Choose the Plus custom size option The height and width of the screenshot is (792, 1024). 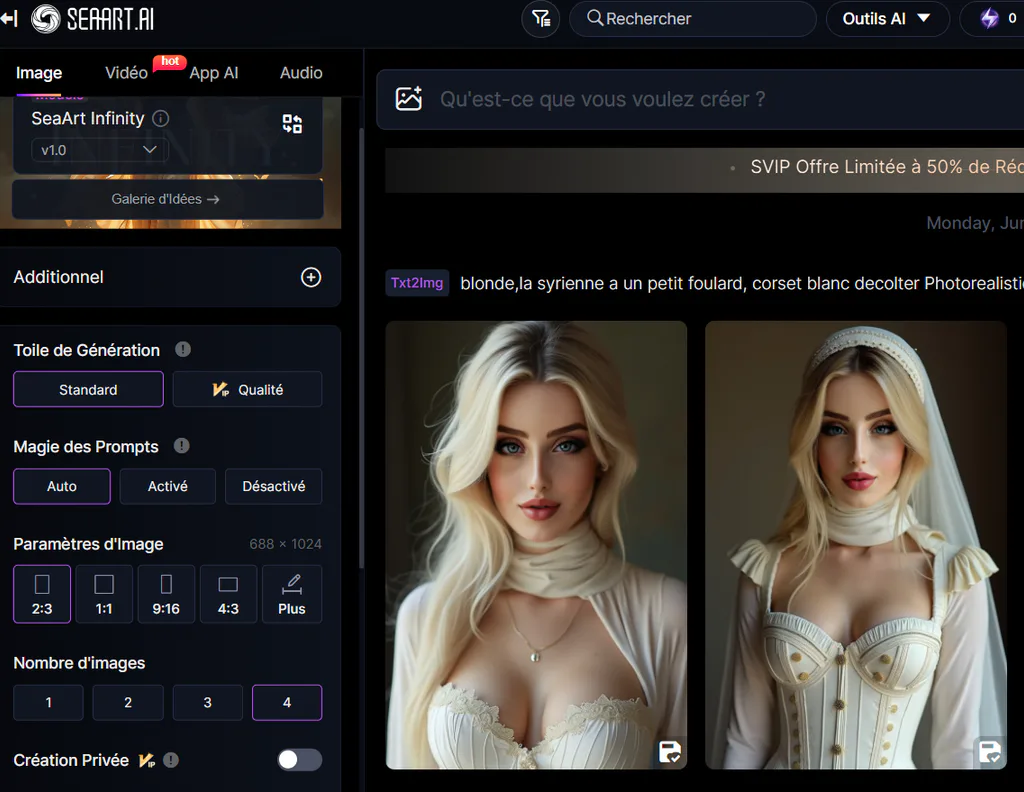pos(292,594)
